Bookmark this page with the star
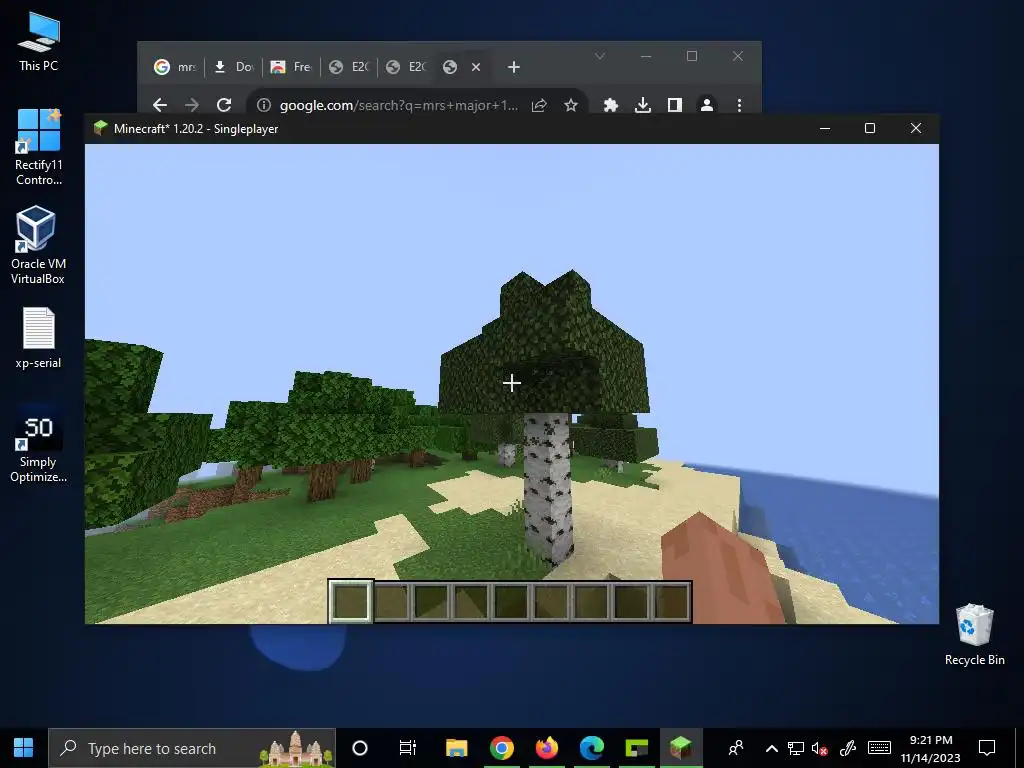 tap(571, 105)
